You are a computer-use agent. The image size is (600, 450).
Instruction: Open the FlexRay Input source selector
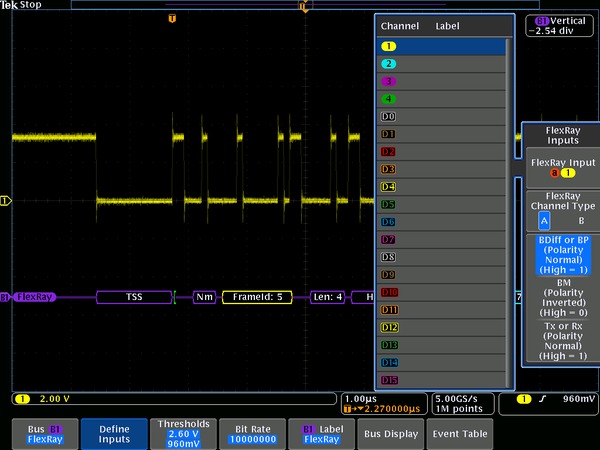click(x=561, y=168)
